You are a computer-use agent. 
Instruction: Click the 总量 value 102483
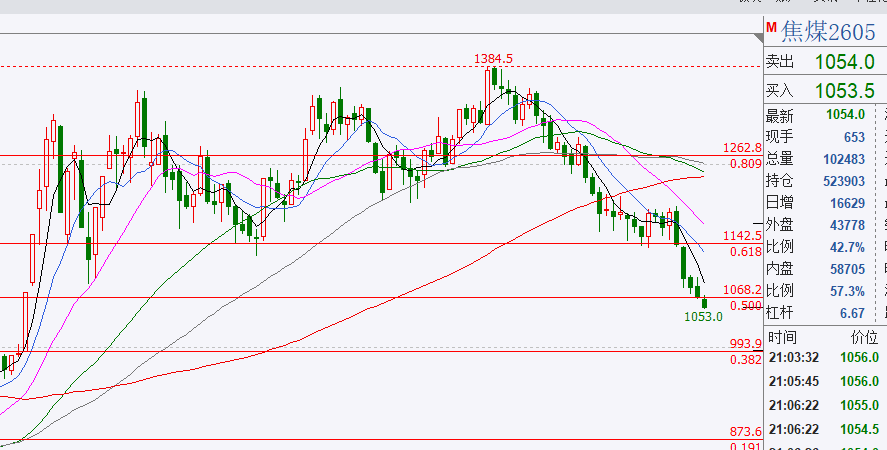coord(844,159)
